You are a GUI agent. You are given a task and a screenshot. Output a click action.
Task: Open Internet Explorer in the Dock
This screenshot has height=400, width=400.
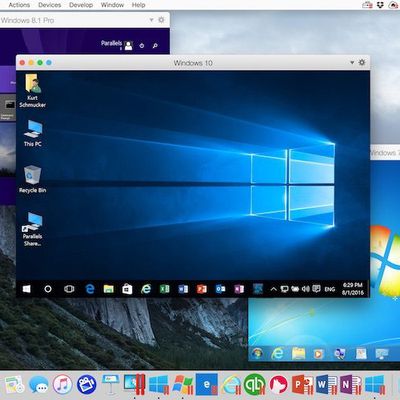(231, 384)
